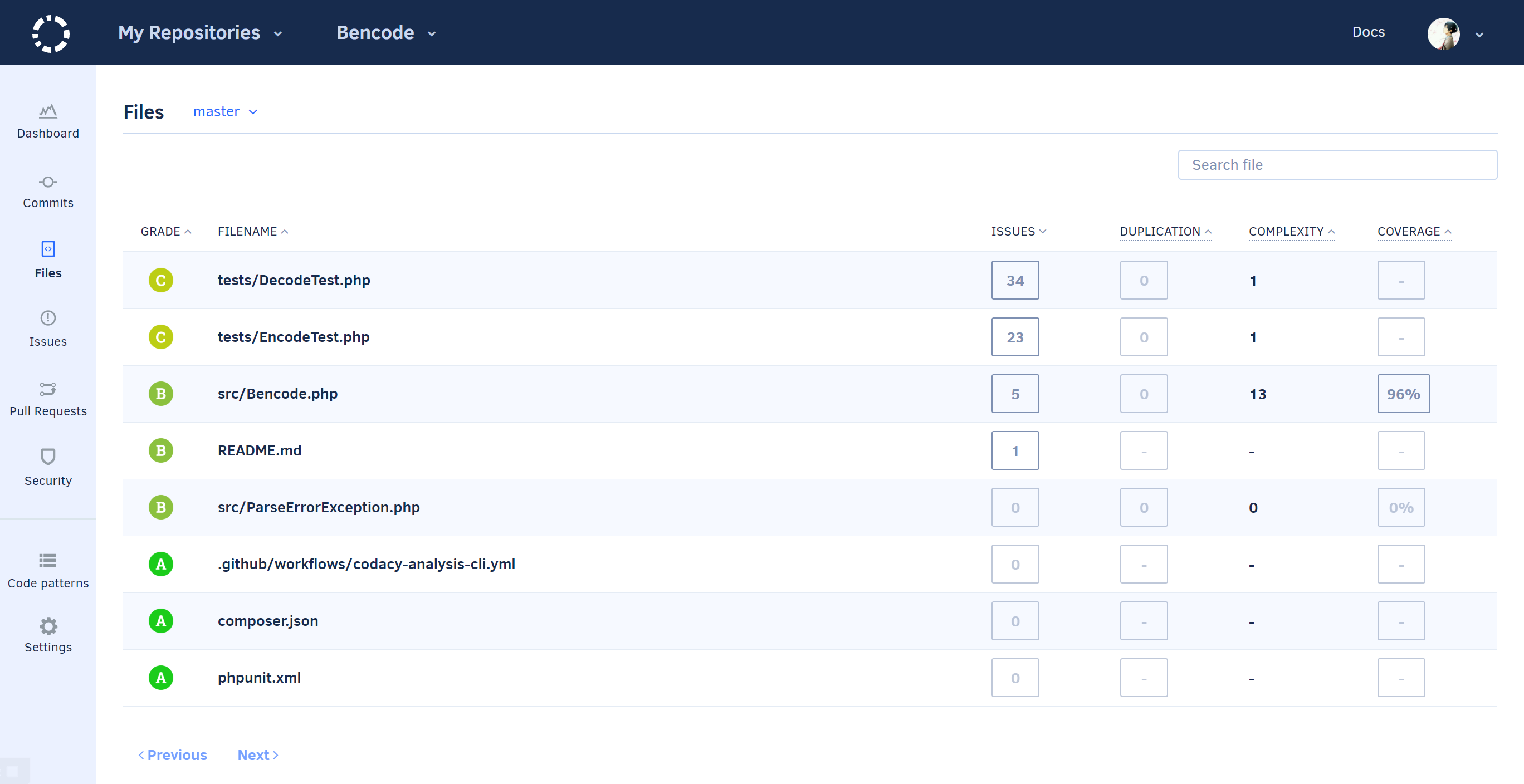1524x784 pixels.
Task: Go to Security section label
Action: click(48, 481)
